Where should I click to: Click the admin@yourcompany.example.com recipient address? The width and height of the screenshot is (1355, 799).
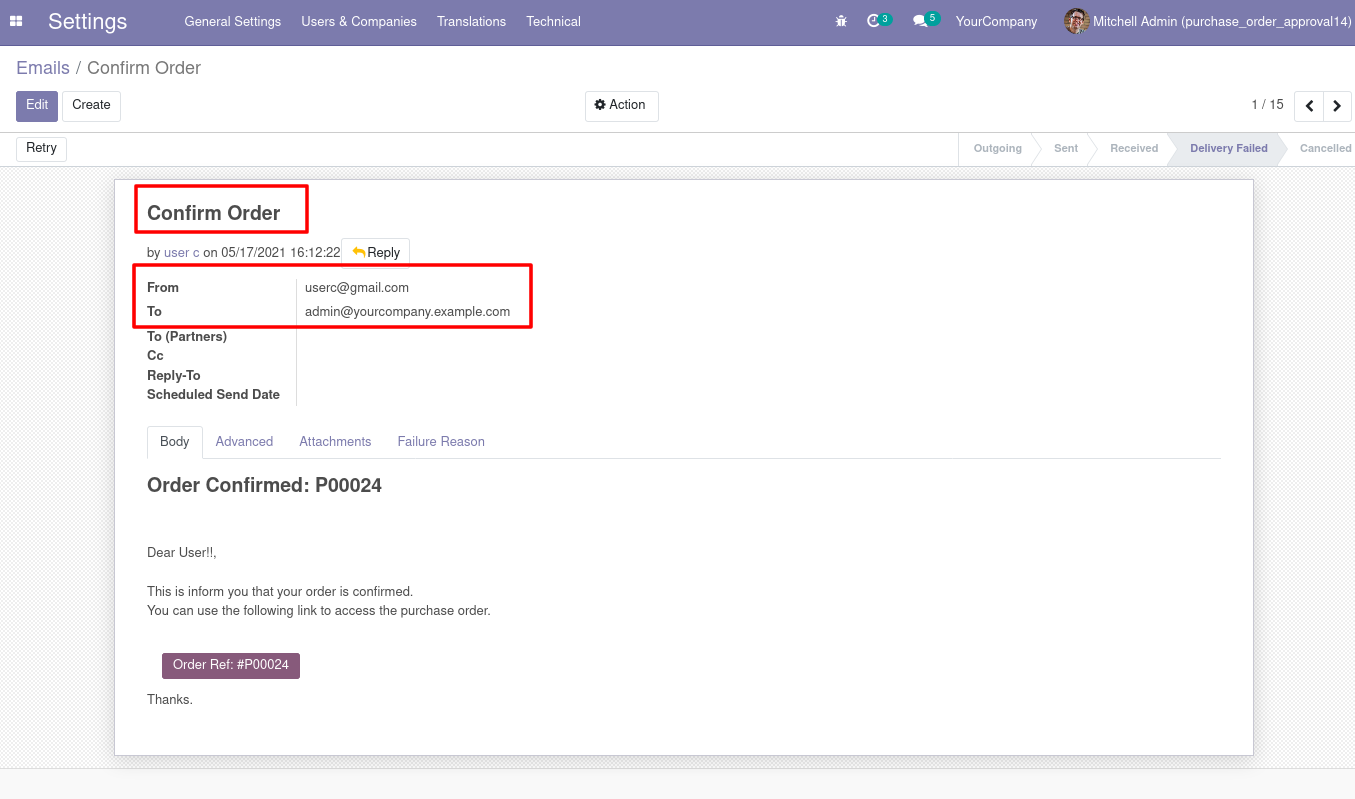[x=407, y=312]
